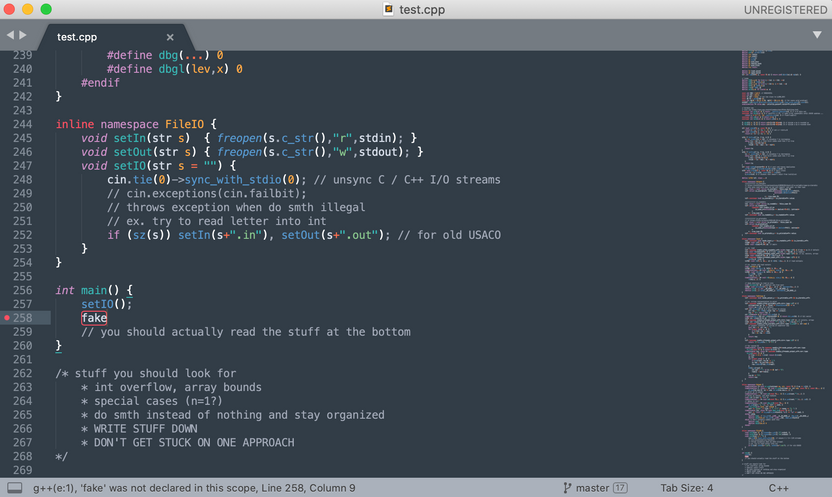Click the master branch name in status bar
This screenshot has height=497, width=832.
(x=591, y=488)
